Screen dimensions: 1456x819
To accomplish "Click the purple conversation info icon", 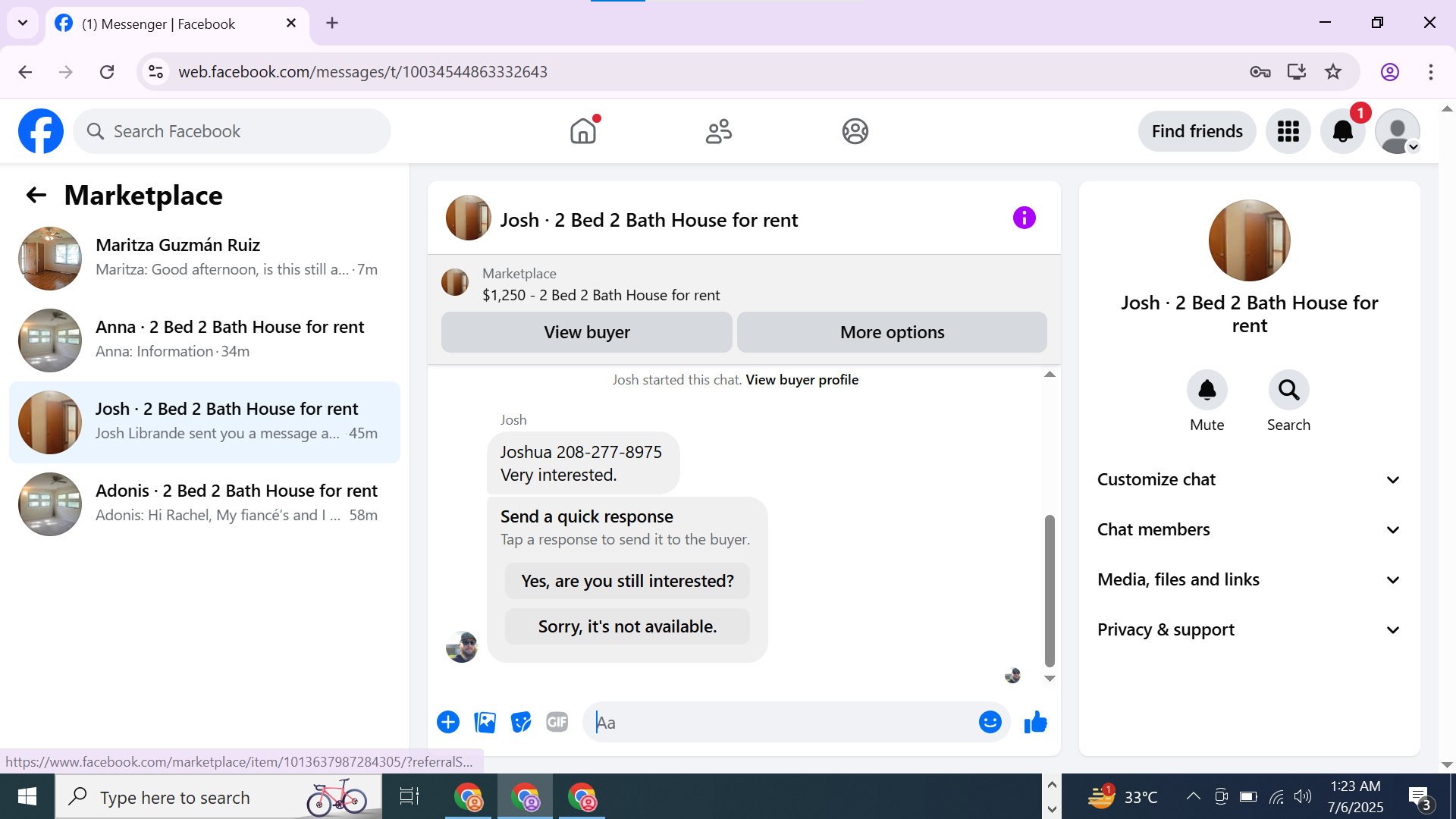I will pos(1024,218).
